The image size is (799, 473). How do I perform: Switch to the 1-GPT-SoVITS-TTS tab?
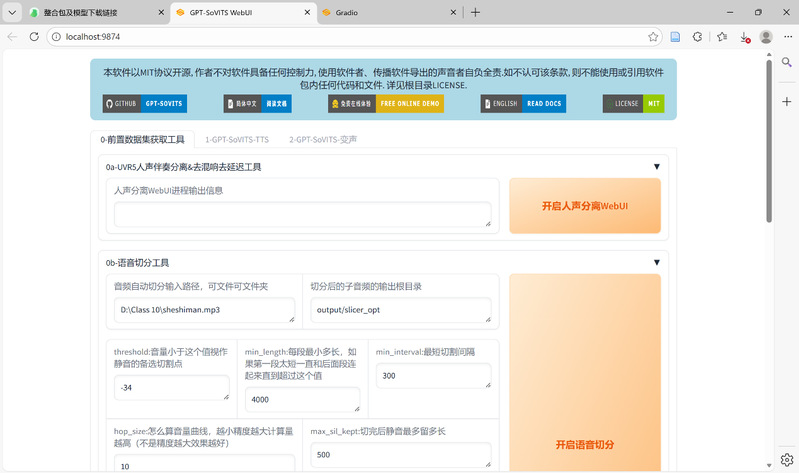click(x=236, y=140)
